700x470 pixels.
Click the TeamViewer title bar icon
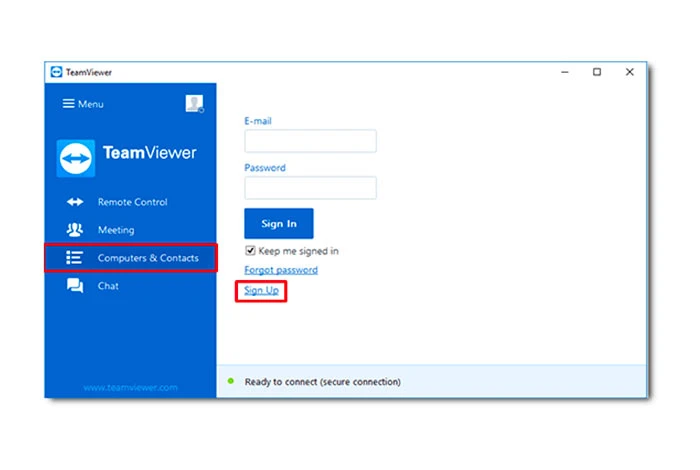click(x=56, y=72)
